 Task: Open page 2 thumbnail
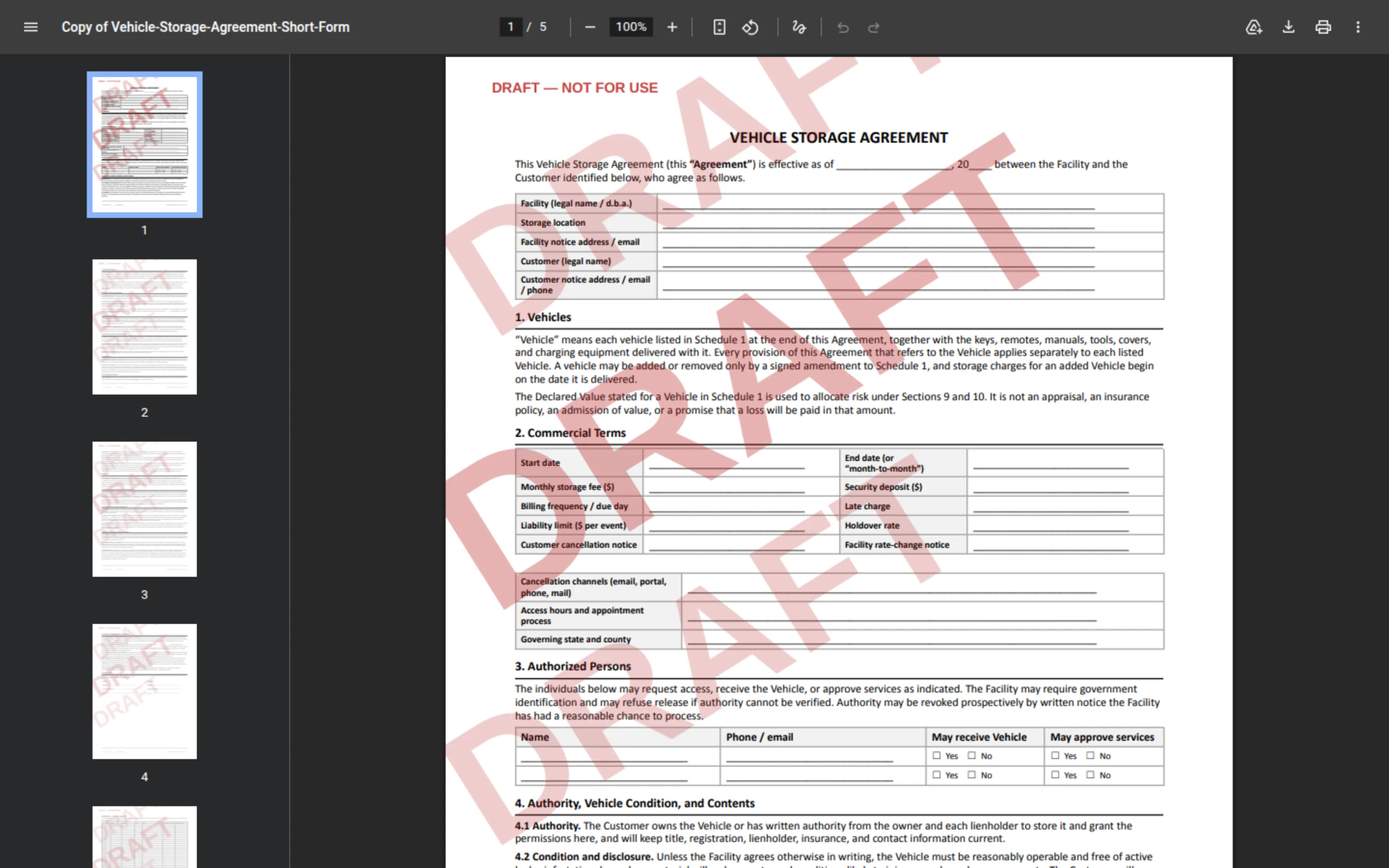(x=145, y=326)
